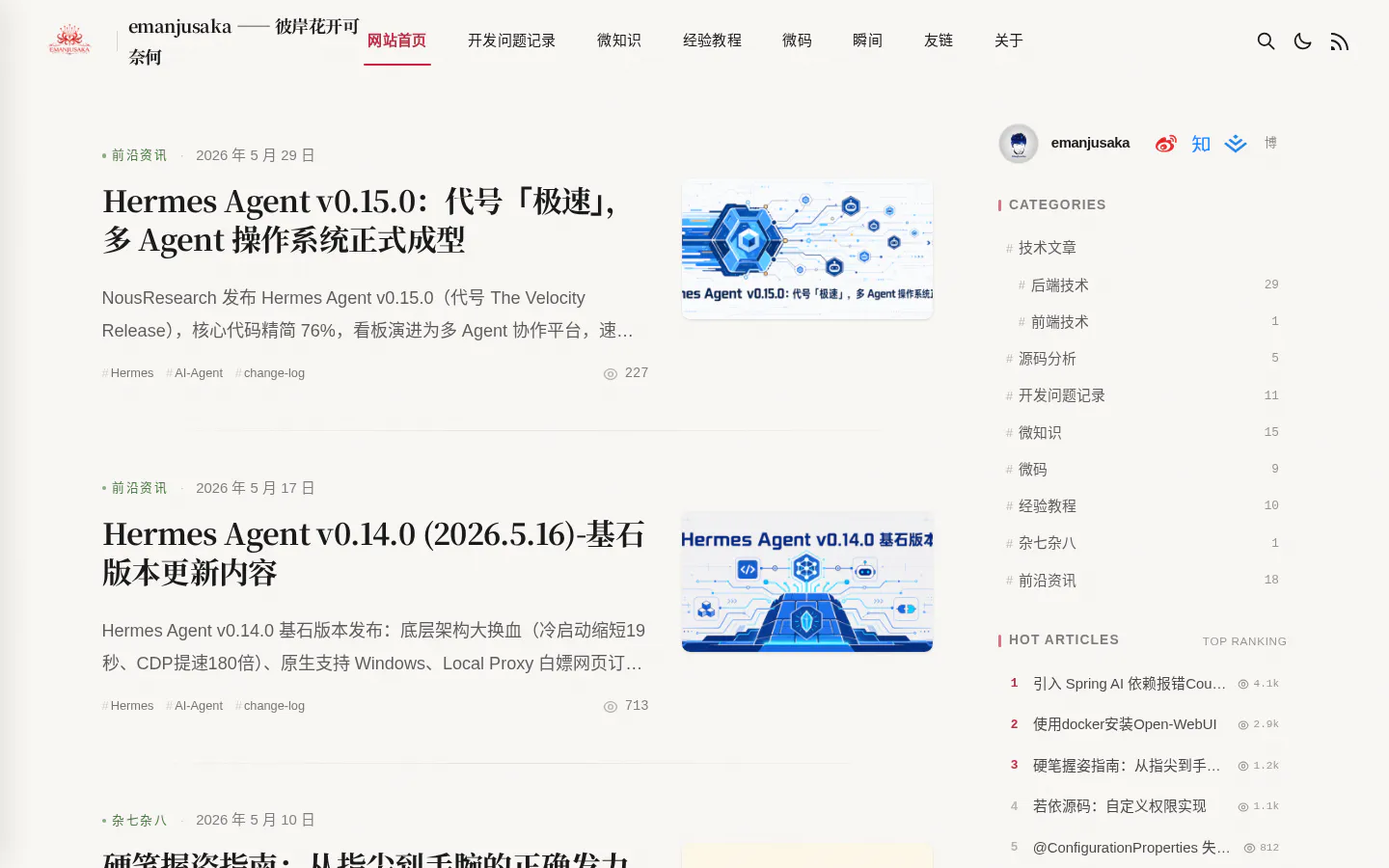This screenshot has width=1389, height=868.
Task: Open the Hermes Agent v0.15.0 article title
Action: pyautogui.click(x=359, y=220)
